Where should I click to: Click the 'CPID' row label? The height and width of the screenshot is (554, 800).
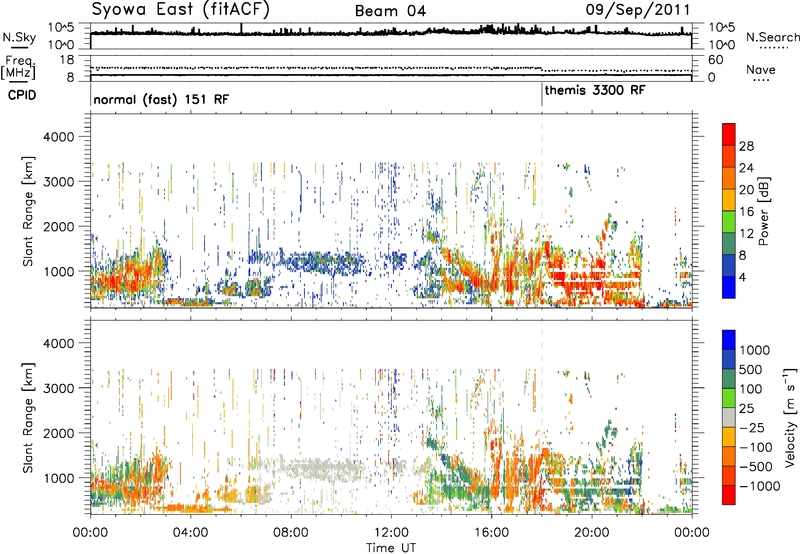click(22, 95)
